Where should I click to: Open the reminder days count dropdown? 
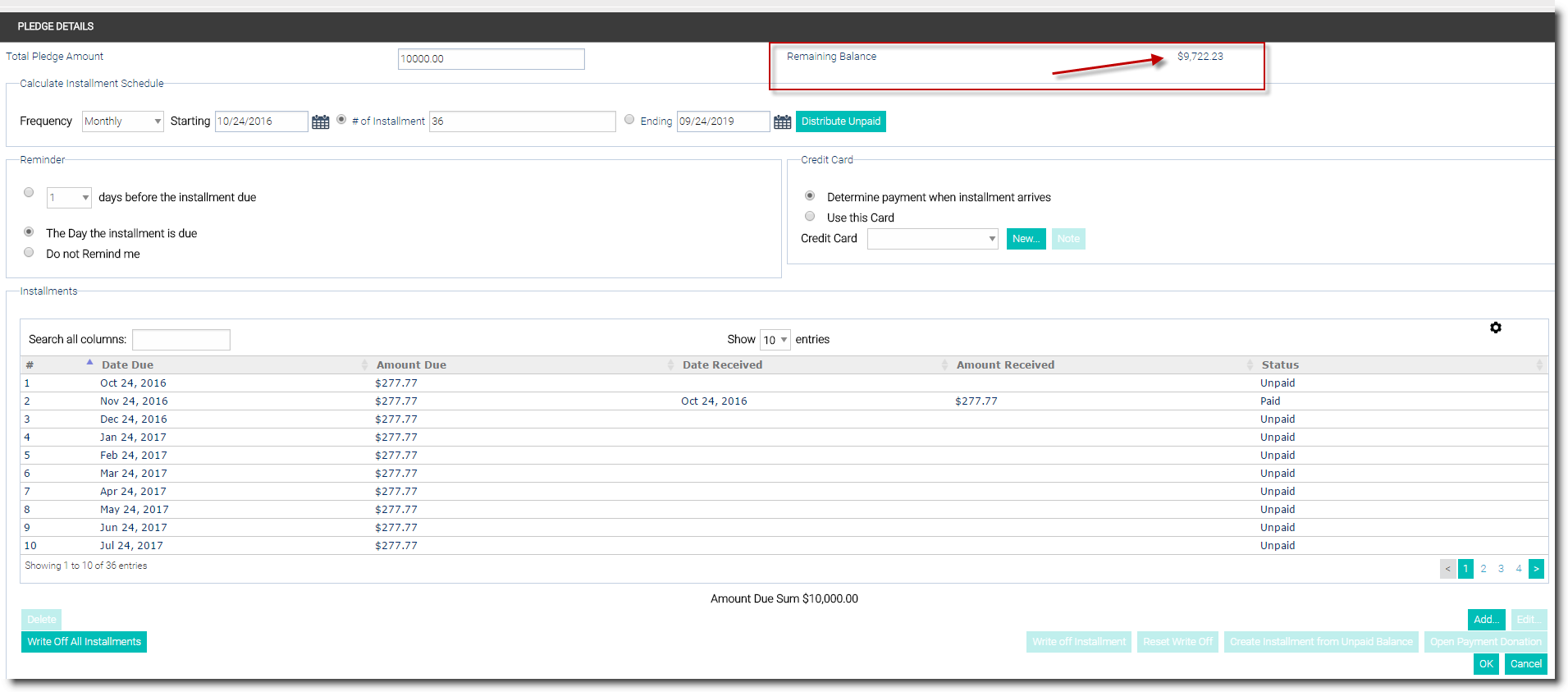(x=69, y=198)
